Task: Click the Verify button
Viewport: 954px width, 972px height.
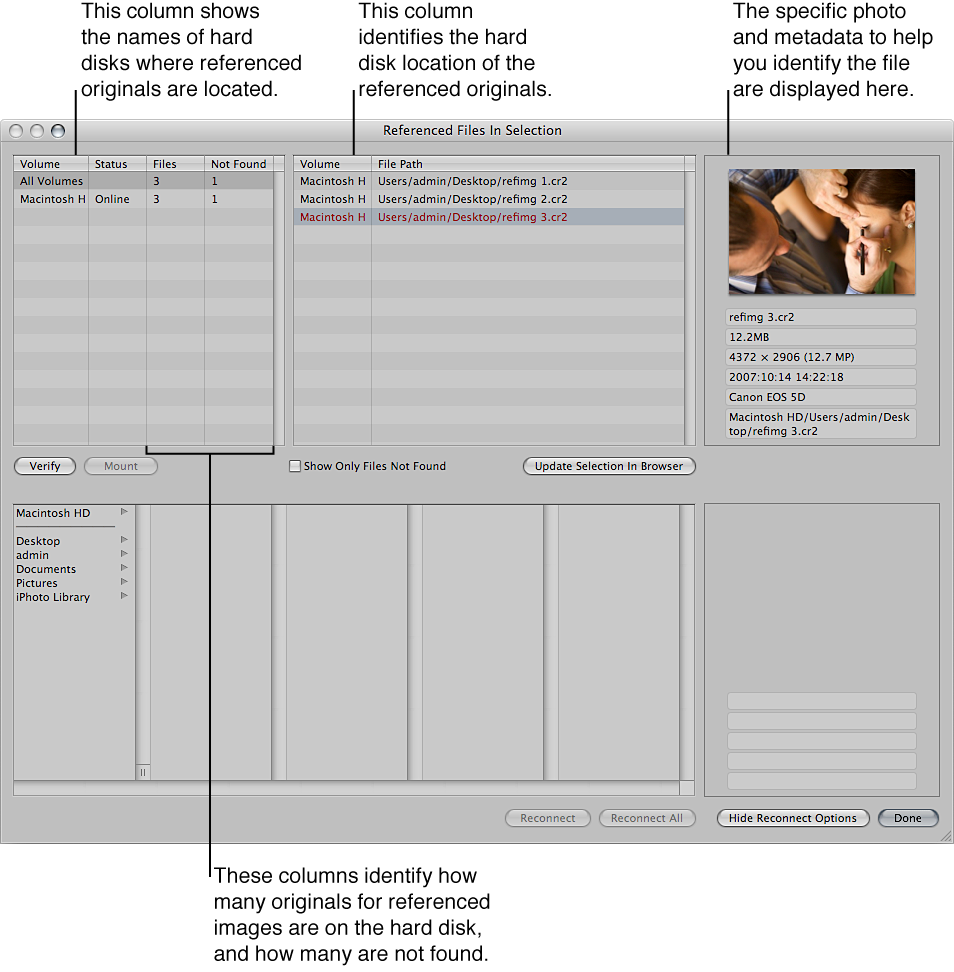Action: point(44,465)
